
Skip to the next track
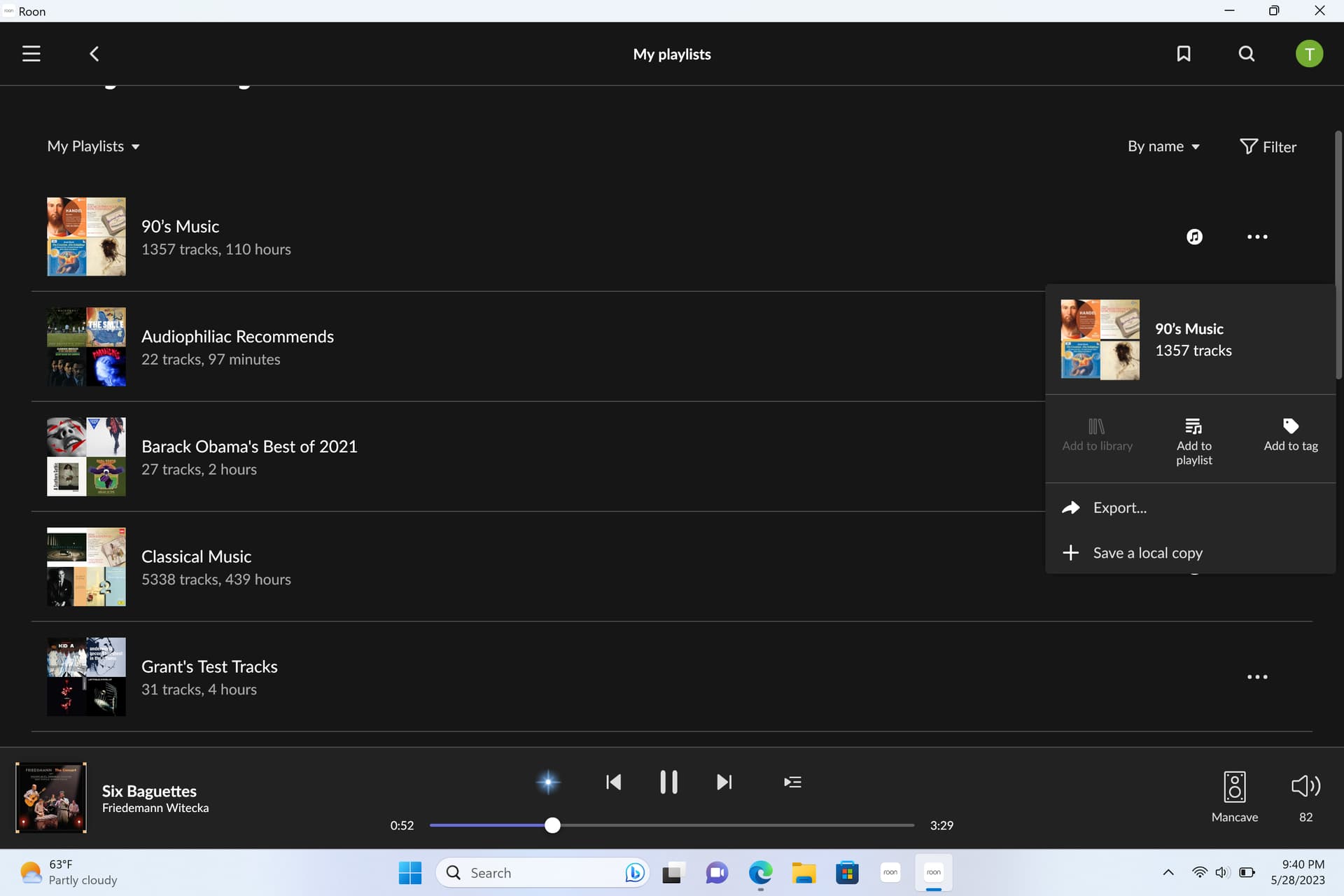coord(724,782)
